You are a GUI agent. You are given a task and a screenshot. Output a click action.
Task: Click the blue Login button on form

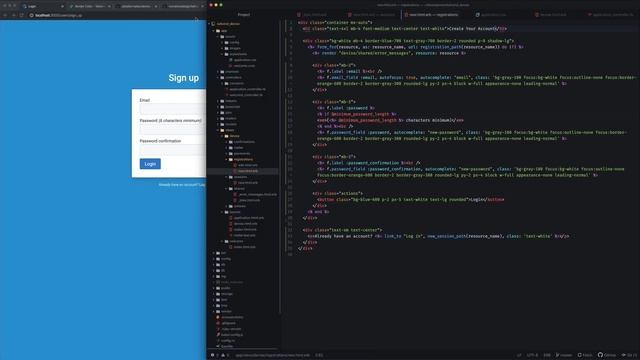pyautogui.click(x=150, y=164)
